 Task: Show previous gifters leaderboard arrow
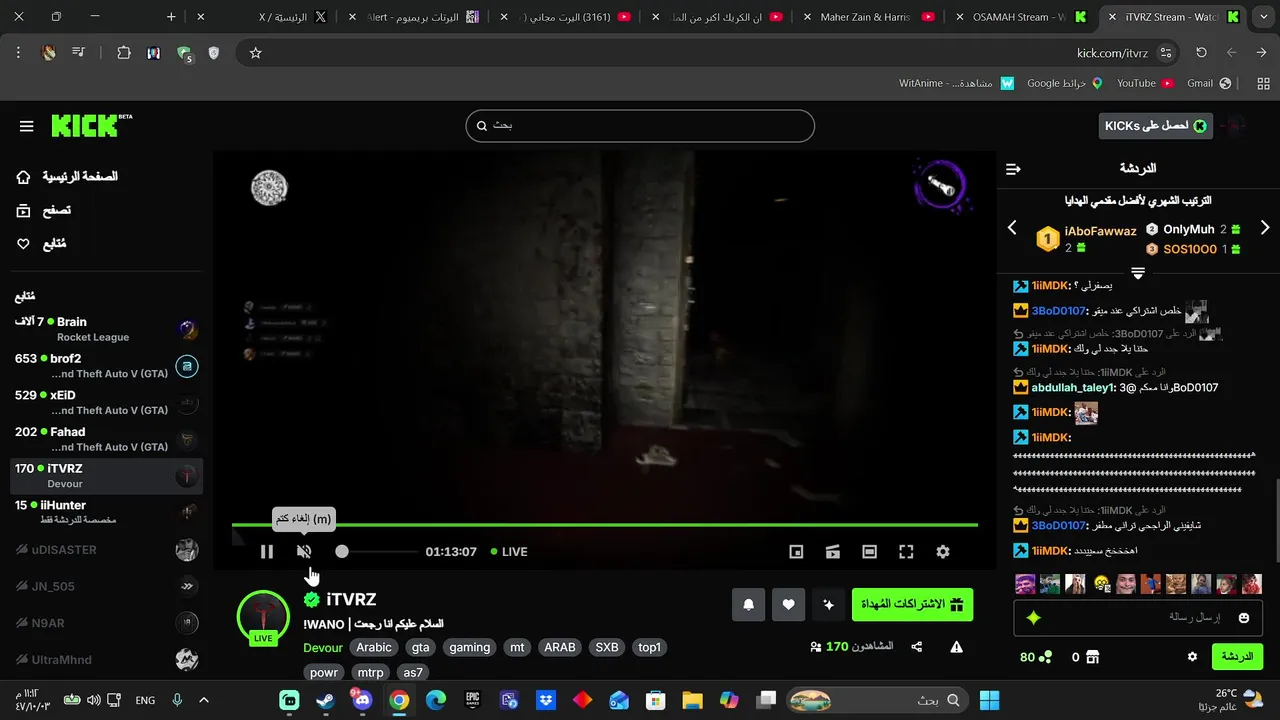[x=1012, y=228]
